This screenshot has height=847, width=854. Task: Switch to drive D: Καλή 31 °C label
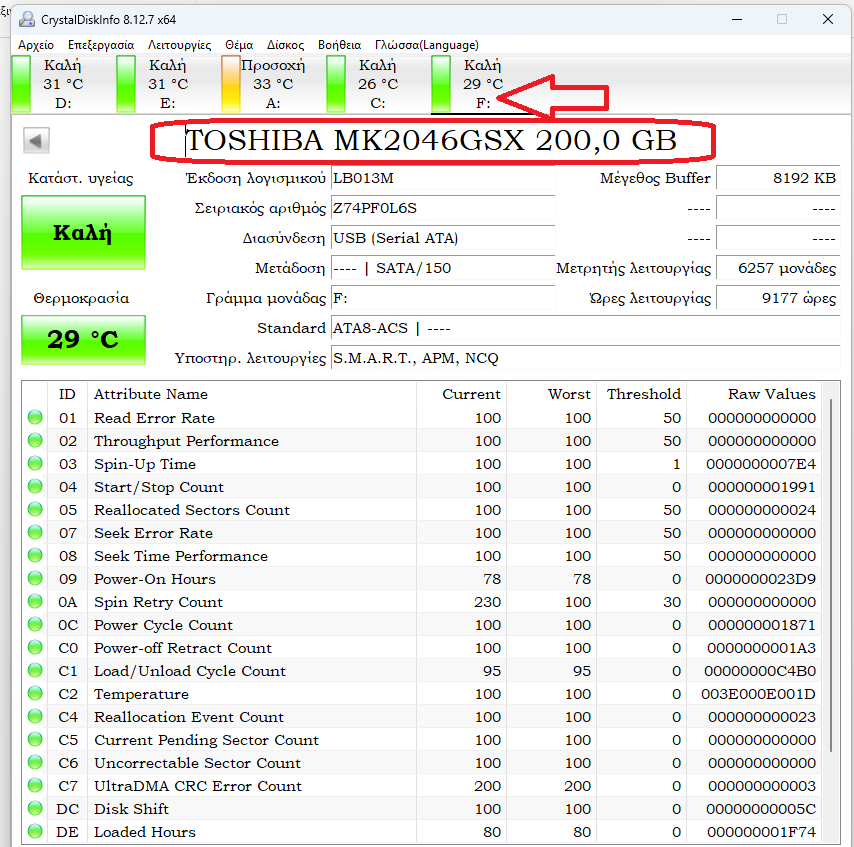point(63,84)
